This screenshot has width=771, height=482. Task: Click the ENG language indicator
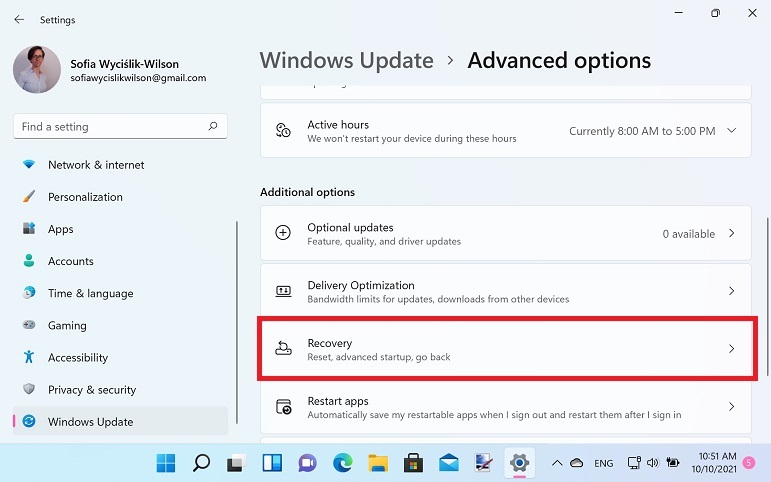tap(603, 463)
